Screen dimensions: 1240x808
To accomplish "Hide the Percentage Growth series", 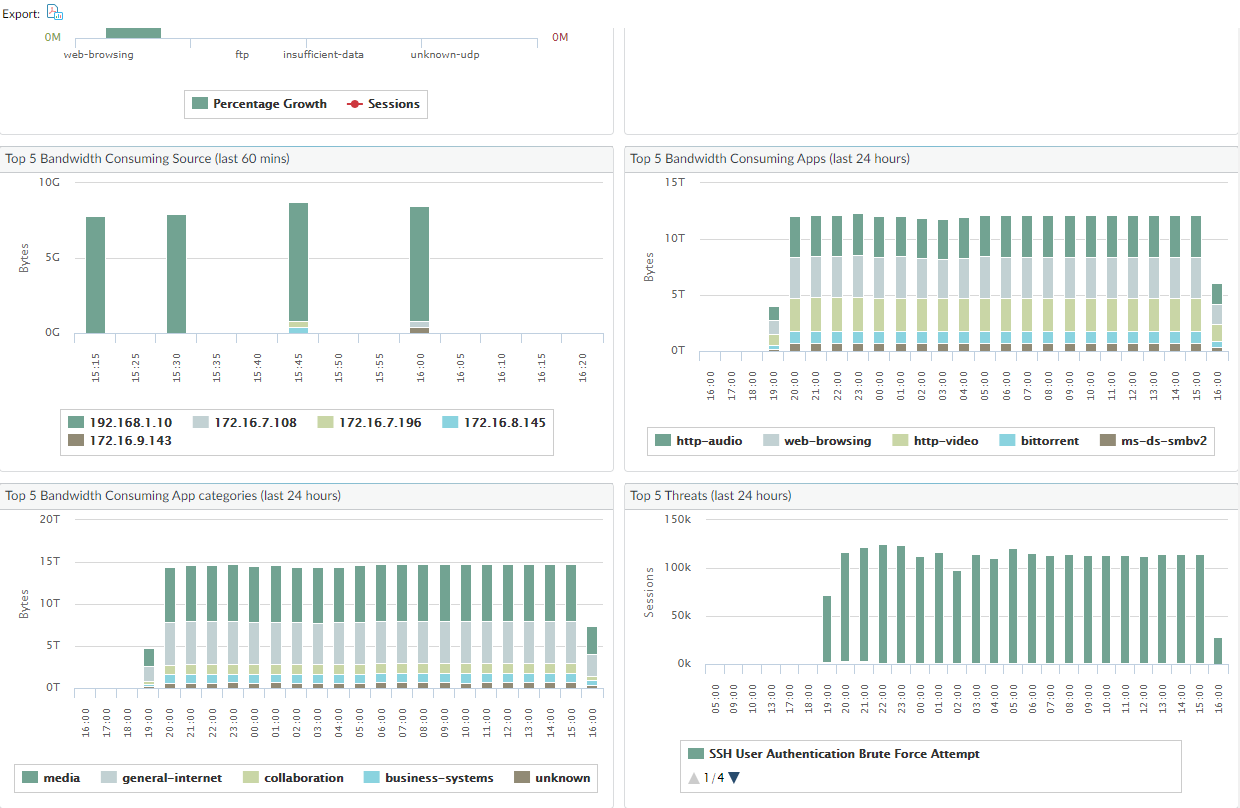I will 269,104.
